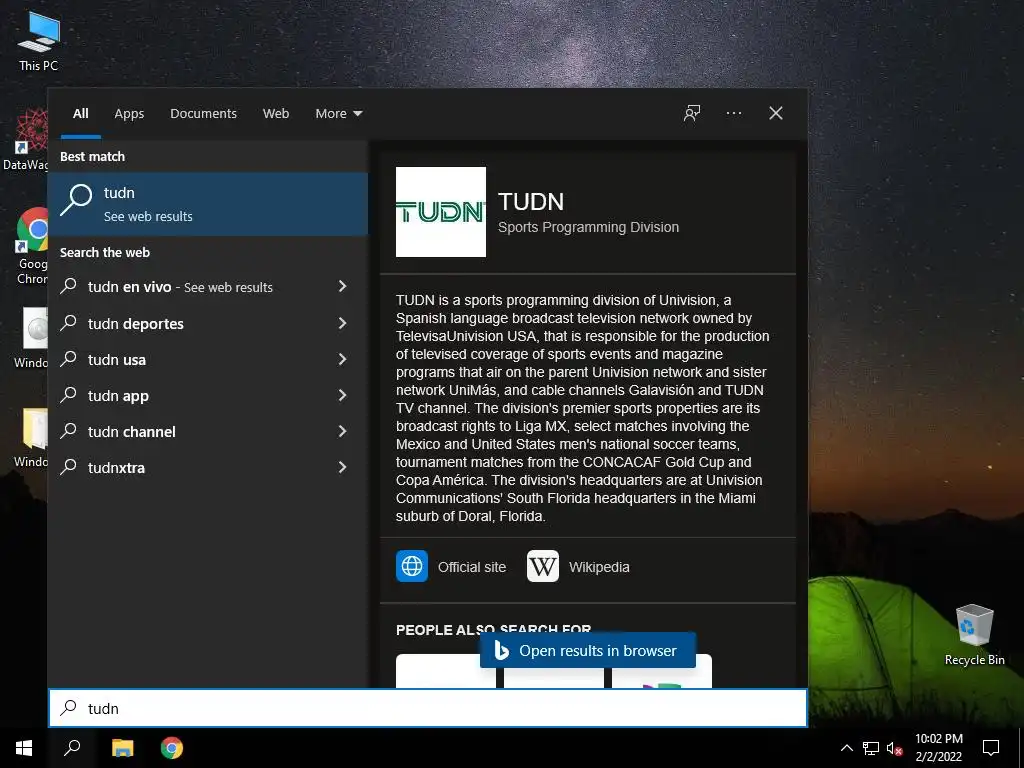This screenshot has width=1024, height=768.
Task: Select the tudn usa suggestion
Action: (x=208, y=359)
